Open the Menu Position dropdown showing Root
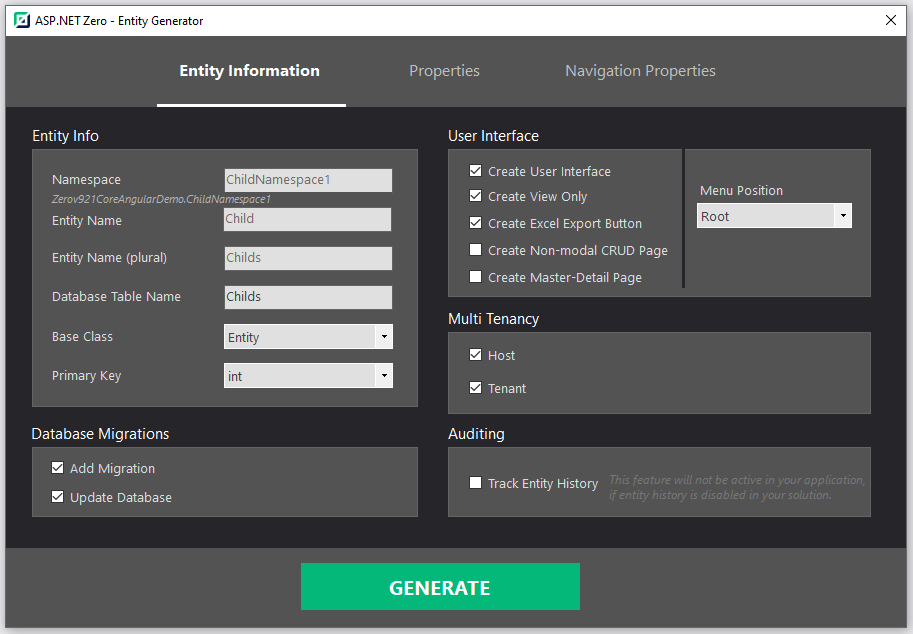Viewport: 913px width, 634px height. point(843,215)
